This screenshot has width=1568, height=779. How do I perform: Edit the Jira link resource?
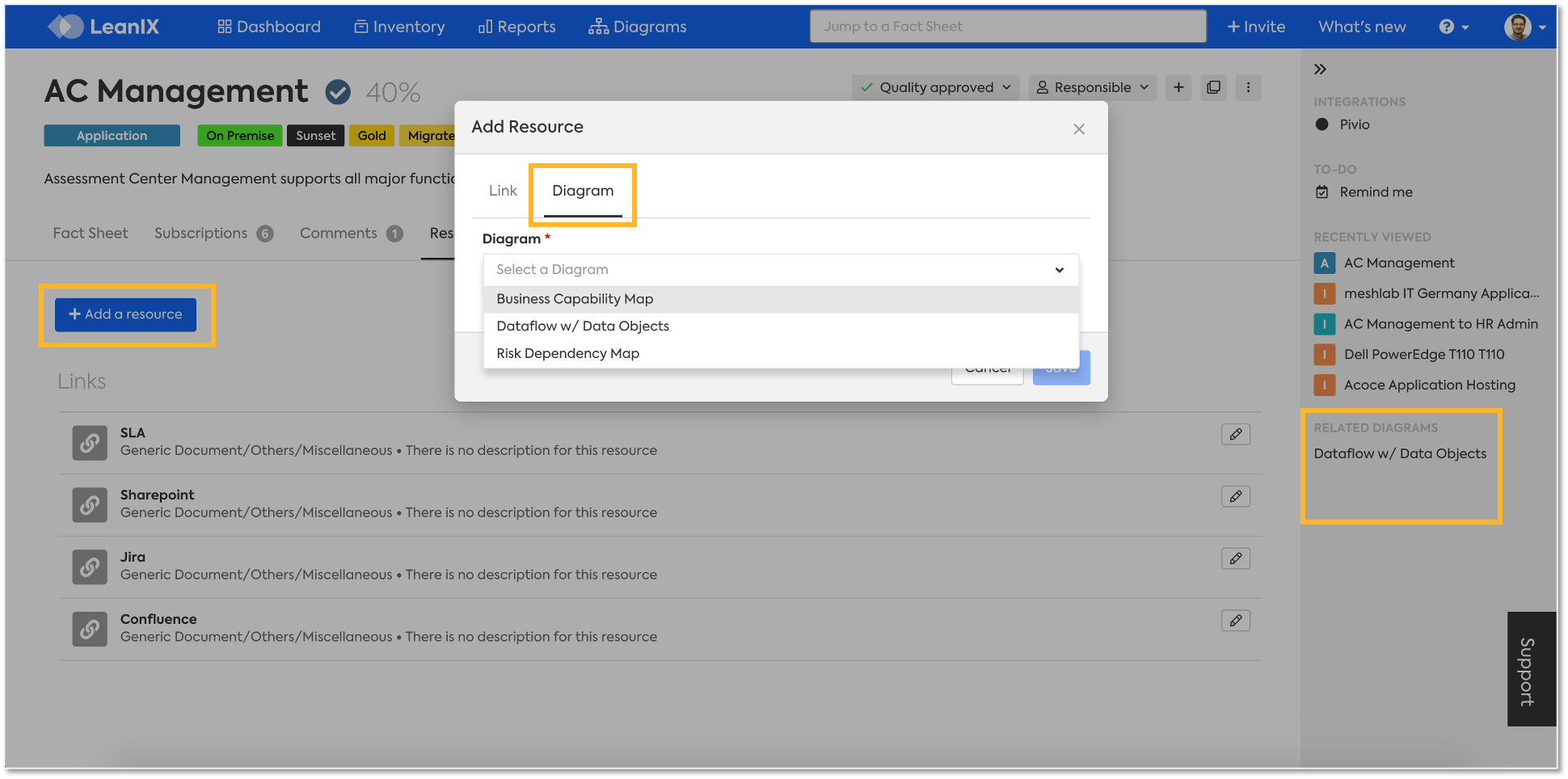1236,559
